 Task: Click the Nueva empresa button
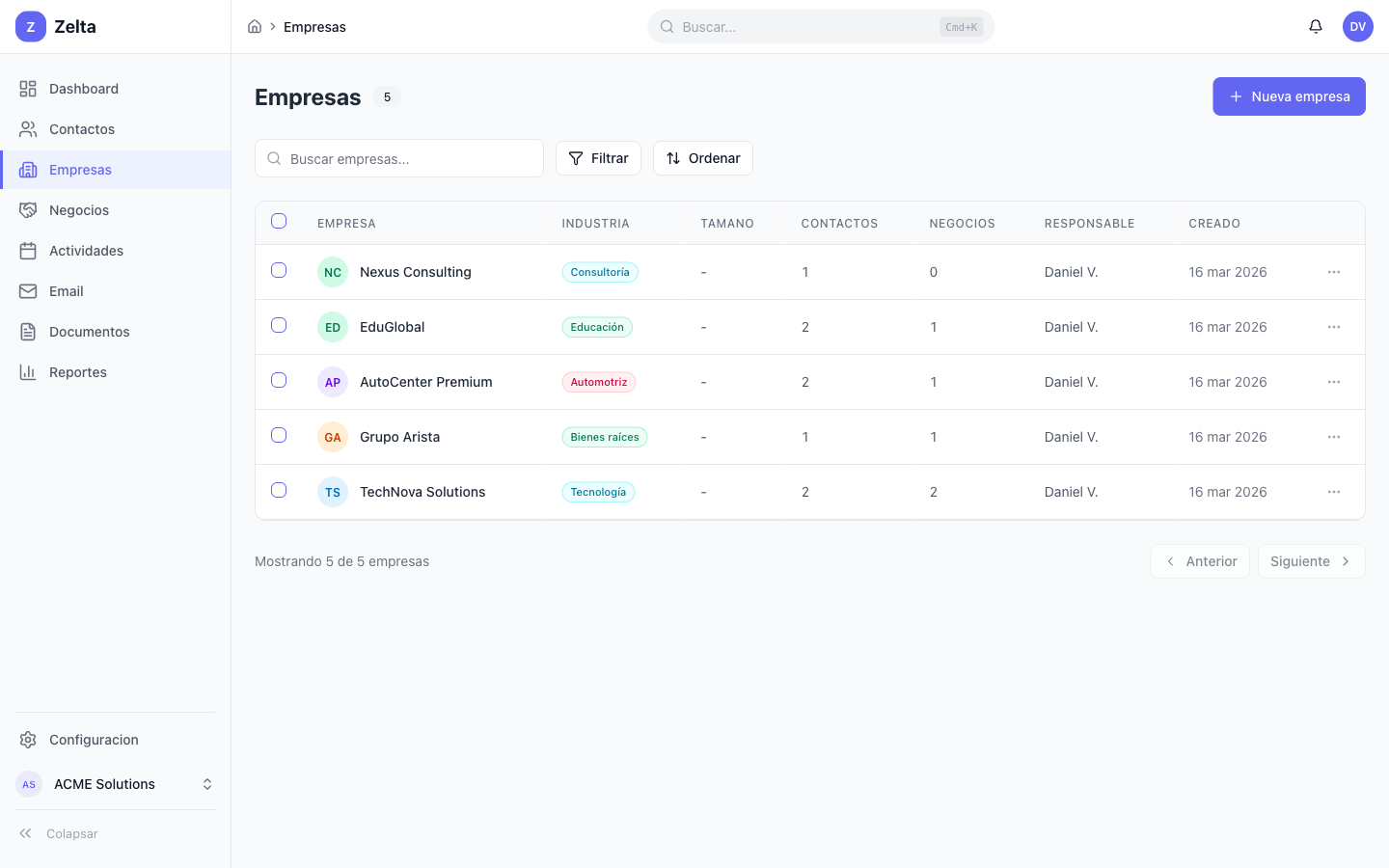click(1288, 96)
